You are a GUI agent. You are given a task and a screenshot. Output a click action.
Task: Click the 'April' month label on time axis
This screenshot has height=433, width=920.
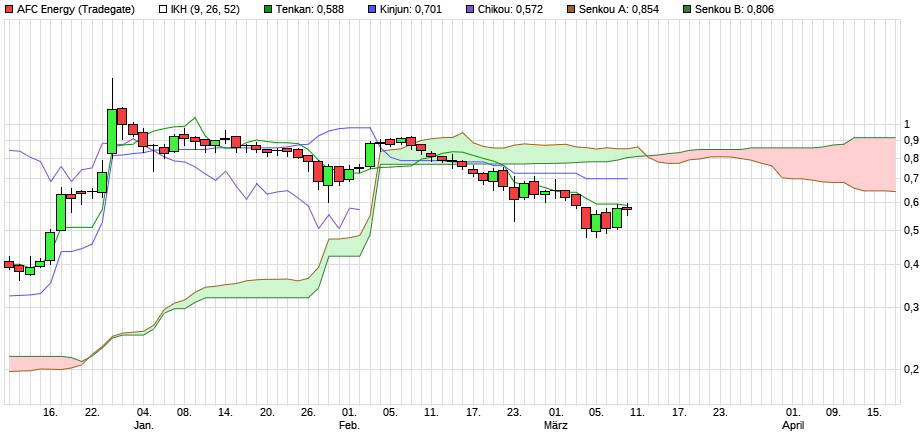click(x=793, y=424)
